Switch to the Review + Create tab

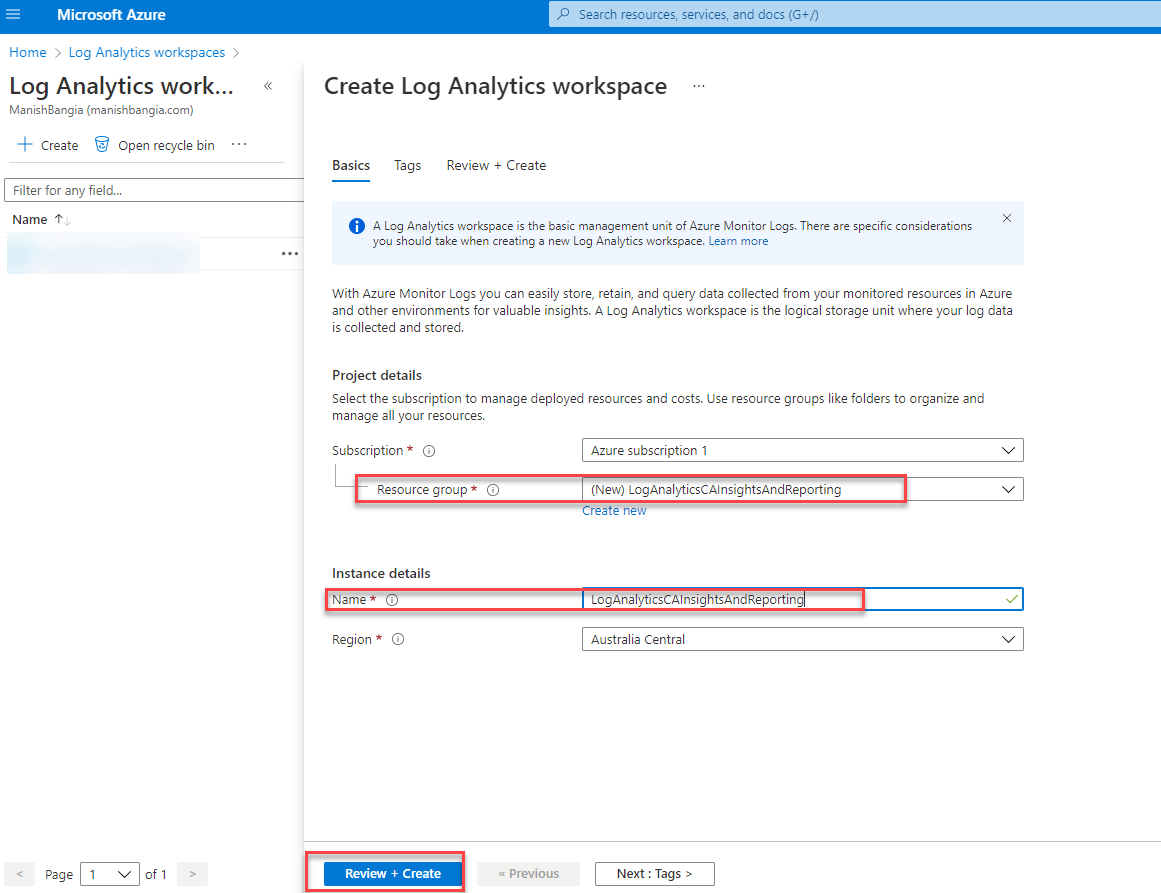pos(496,165)
